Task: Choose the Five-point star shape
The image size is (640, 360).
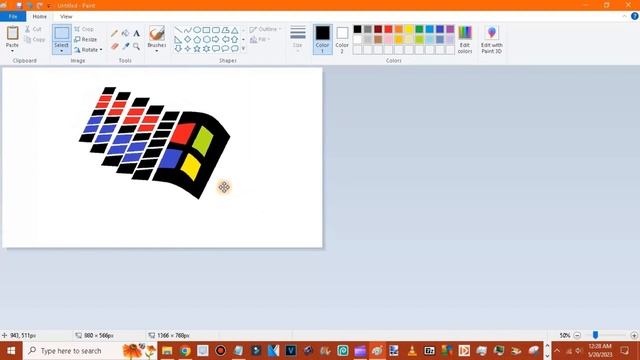Action: [x=197, y=49]
